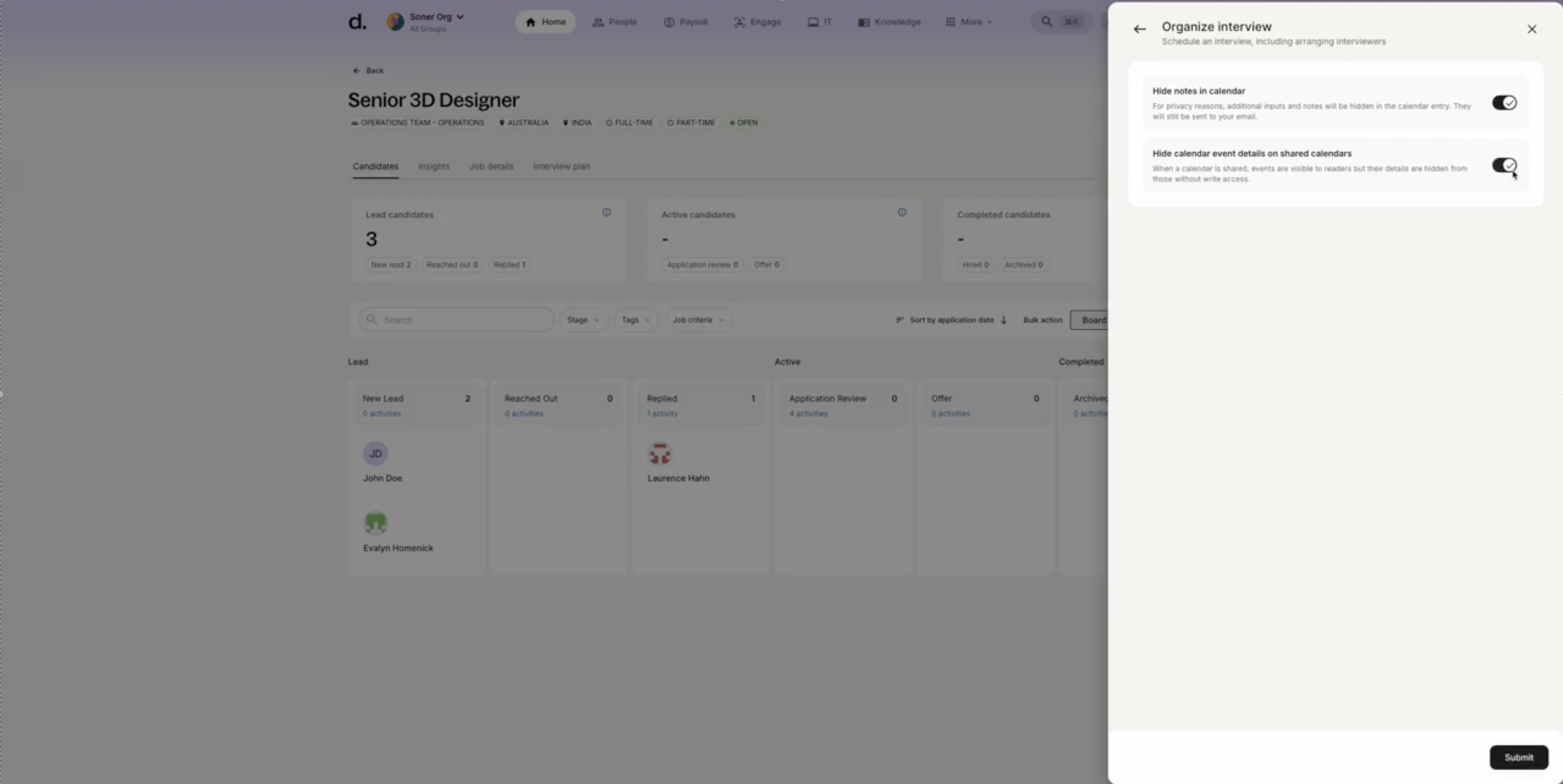Focus the candidate Search field
The height and width of the screenshot is (784, 1563).
[456, 320]
